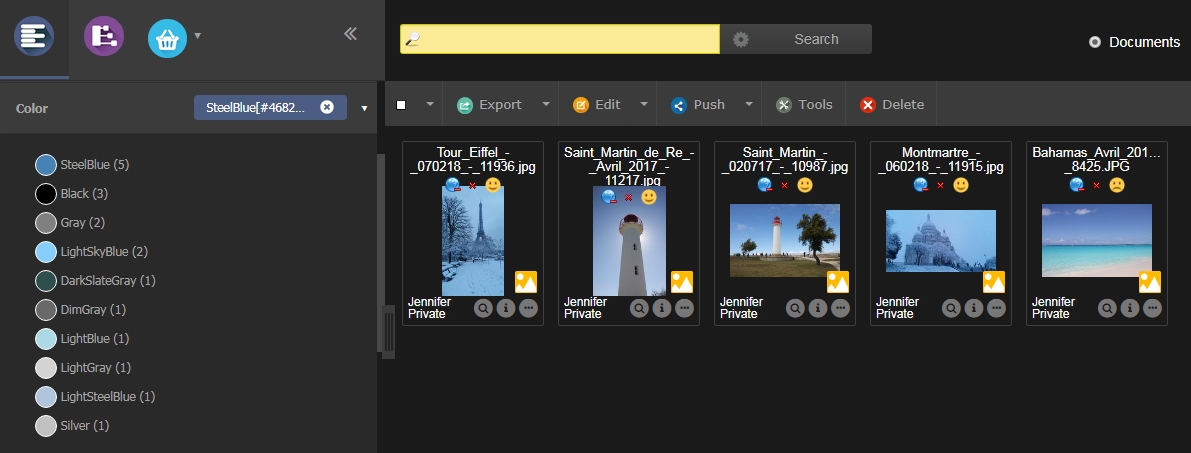1191x453 pixels.
Task: Open the basket icon in top bar
Action: coord(167,38)
